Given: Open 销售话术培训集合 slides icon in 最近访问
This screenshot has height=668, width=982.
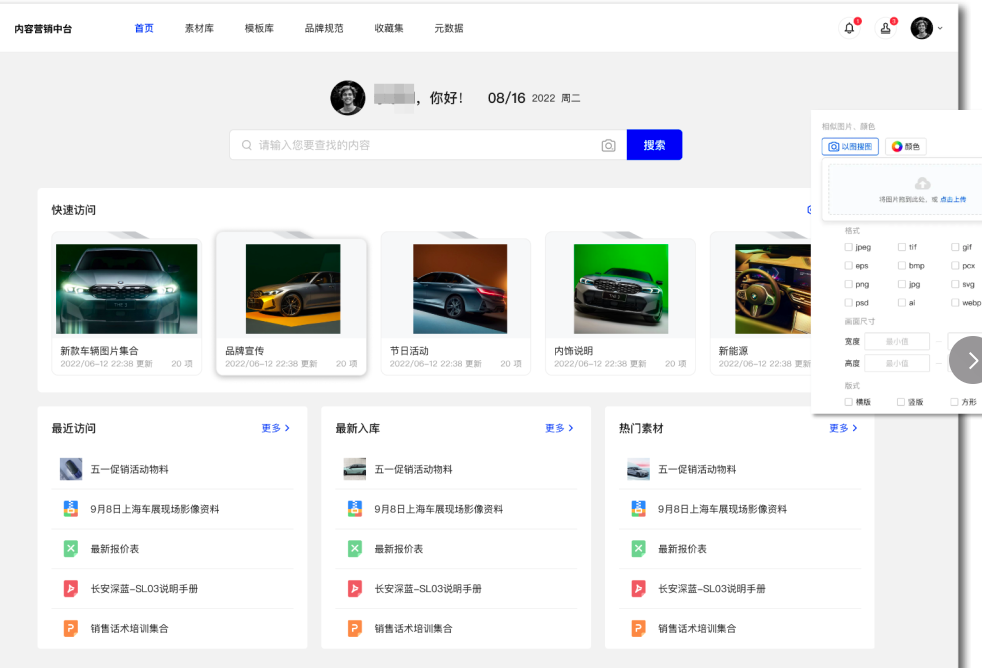Looking at the screenshot, I should tap(71, 629).
